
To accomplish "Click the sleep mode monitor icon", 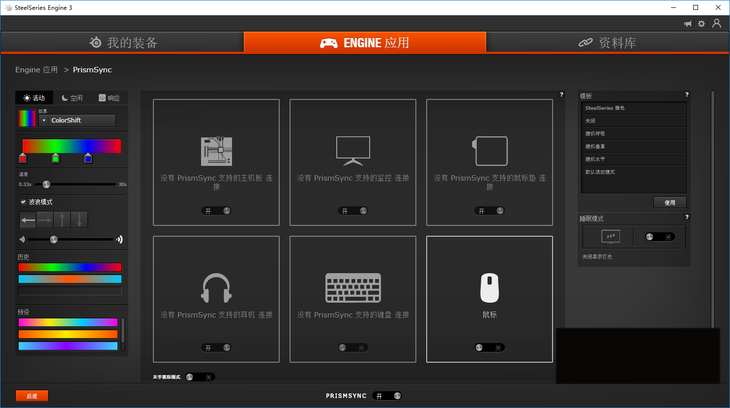I will pos(610,237).
